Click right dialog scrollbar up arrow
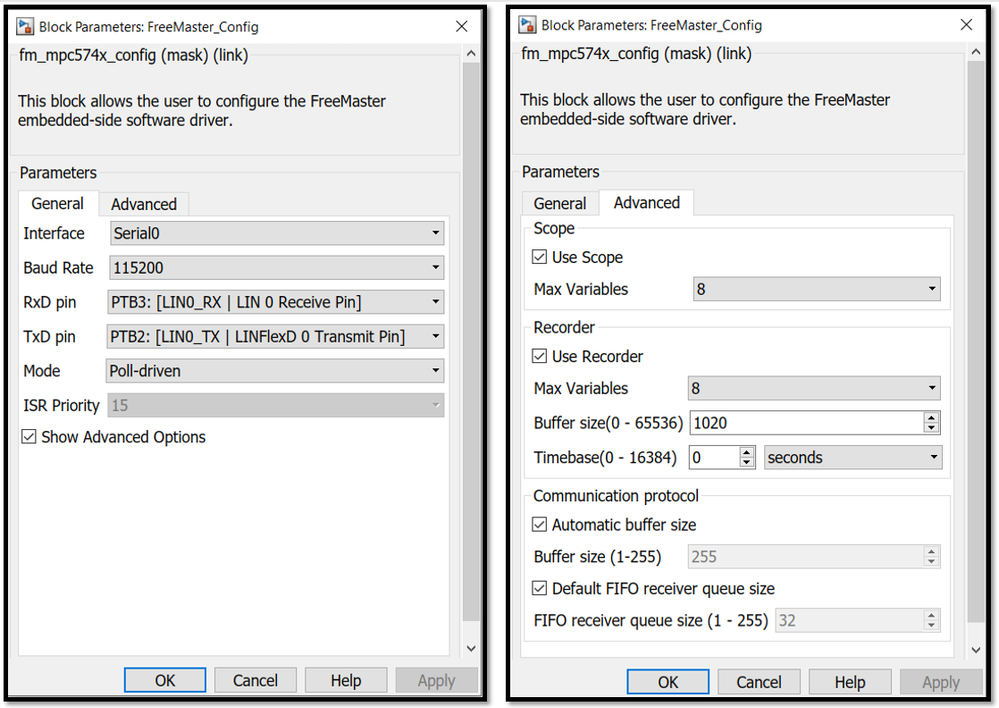Image resolution: width=999 pixels, height=708 pixels. tap(975, 52)
